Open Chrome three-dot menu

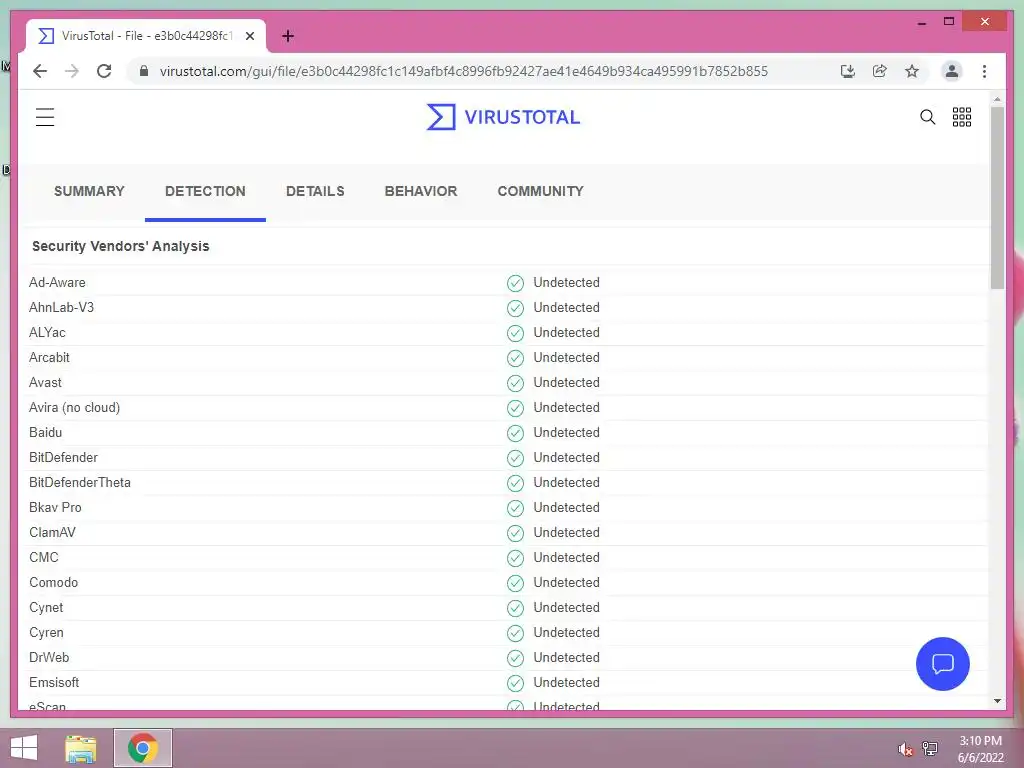tap(984, 71)
